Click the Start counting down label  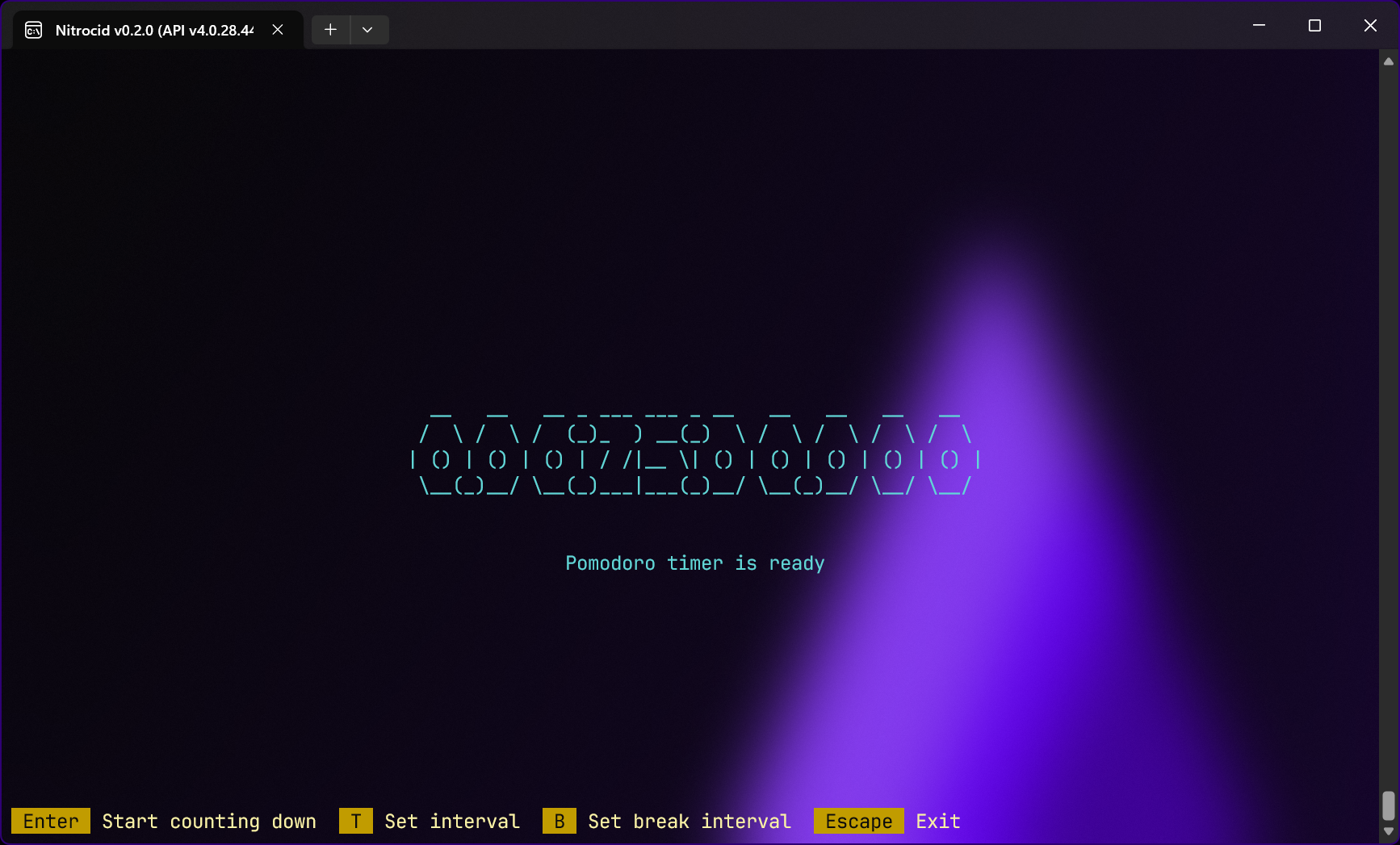point(209,822)
